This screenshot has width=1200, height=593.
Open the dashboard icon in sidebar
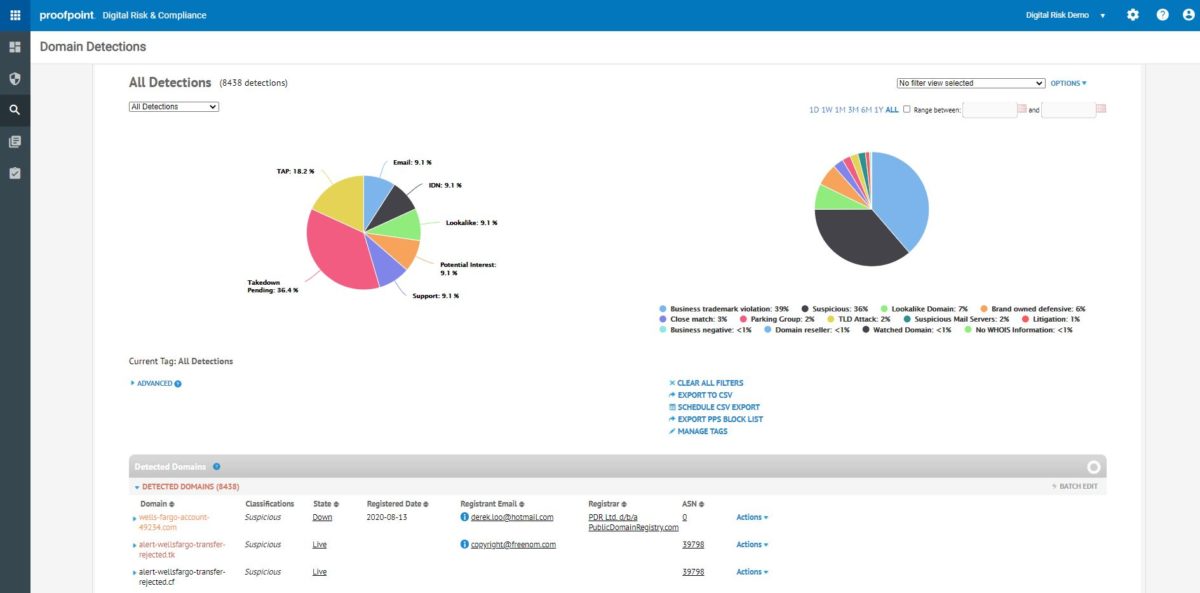coord(15,47)
